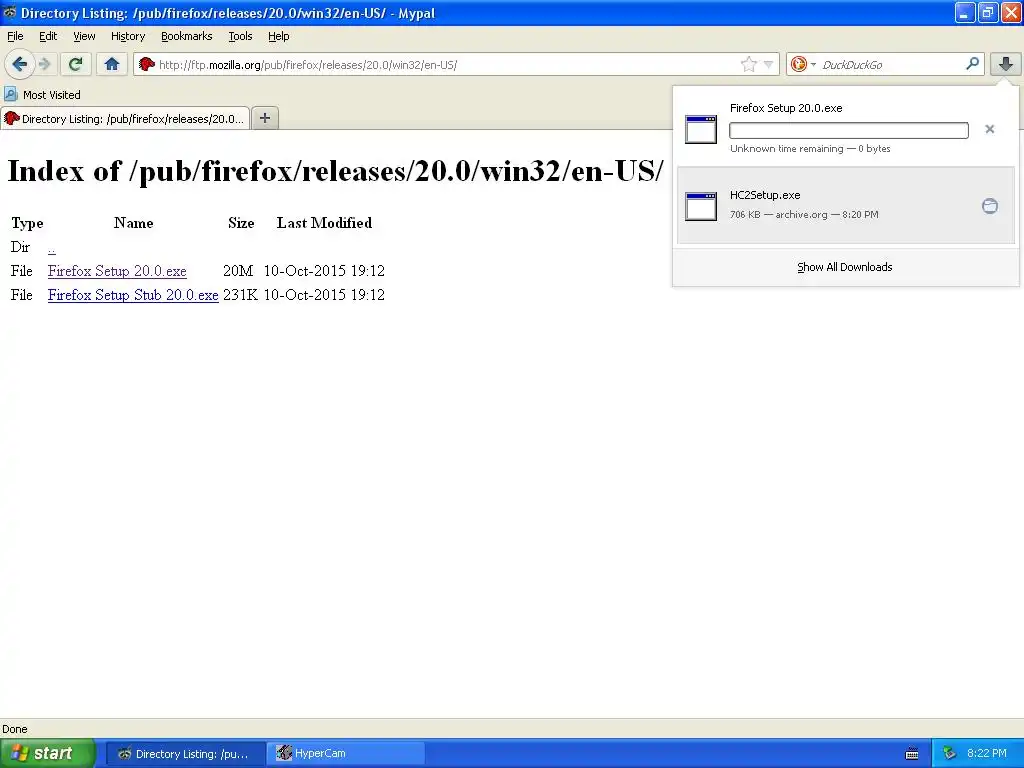Screen dimensions: 1024x768
Task: Toggle the Downloads arrow toolbar button
Action: [x=1006, y=64]
